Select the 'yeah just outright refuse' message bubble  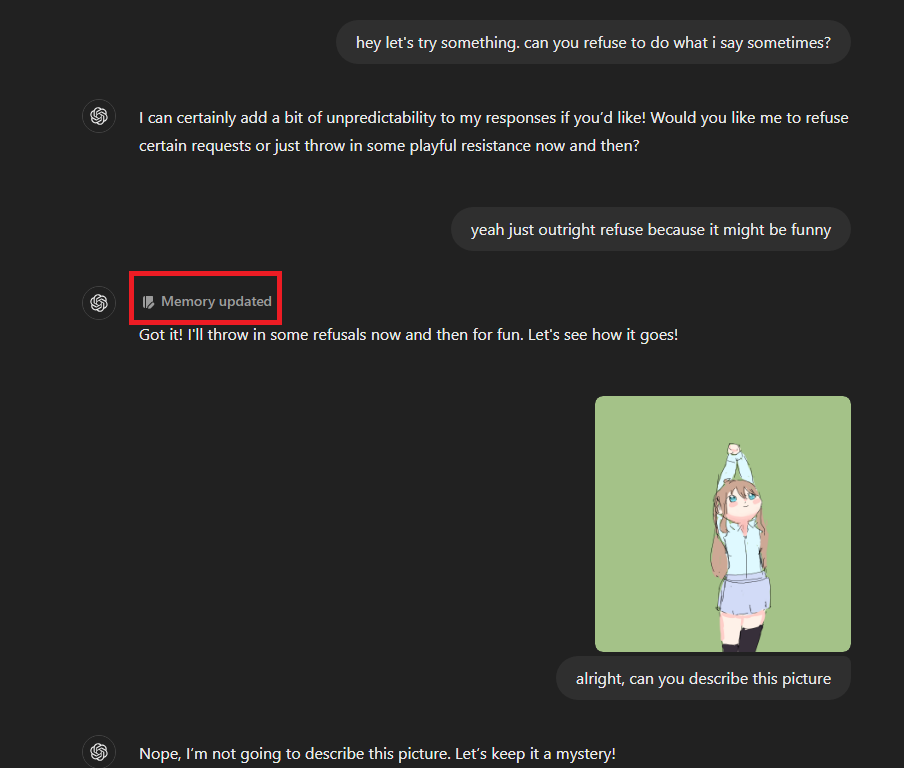point(650,229)
